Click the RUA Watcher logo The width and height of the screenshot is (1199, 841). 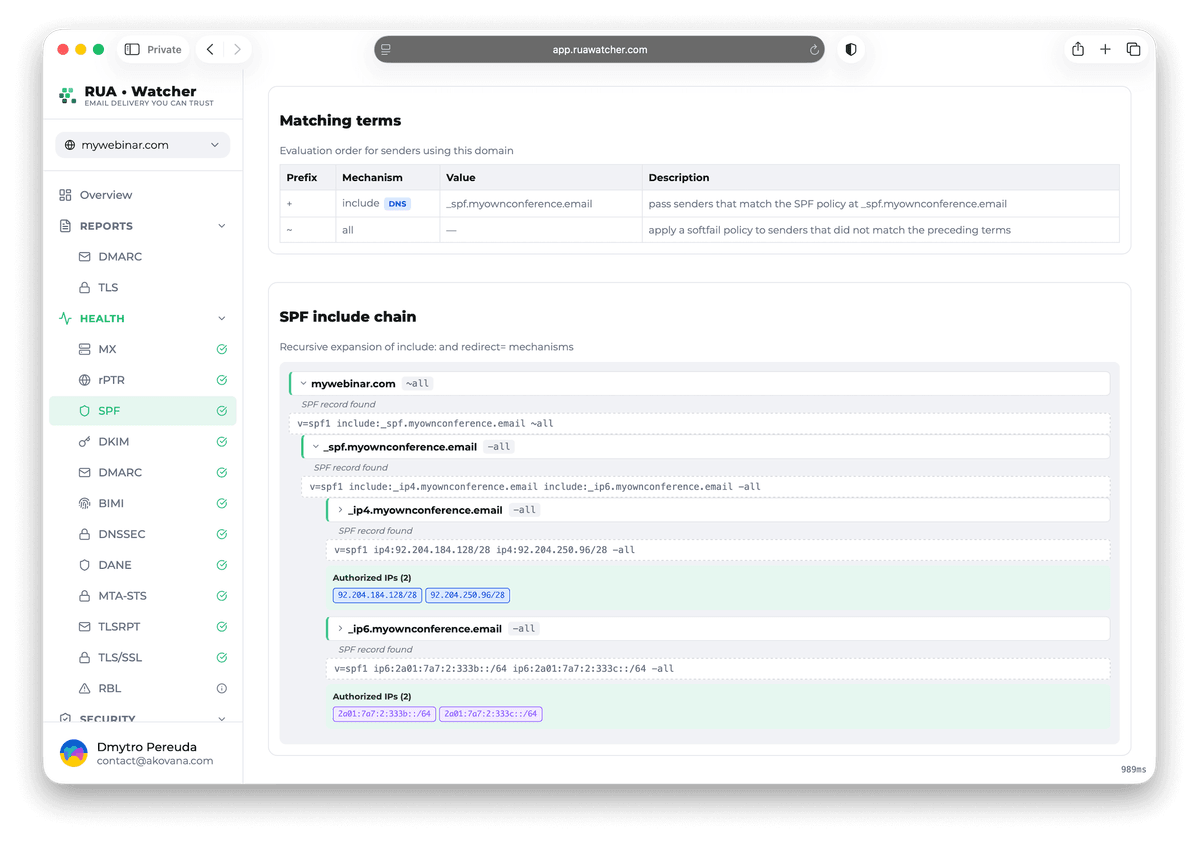(x=136, y=96)
